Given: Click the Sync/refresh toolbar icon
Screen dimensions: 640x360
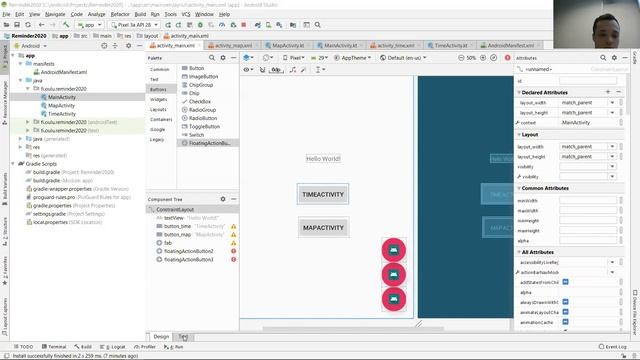Looking at the screenshot, I should pos(28,25).
